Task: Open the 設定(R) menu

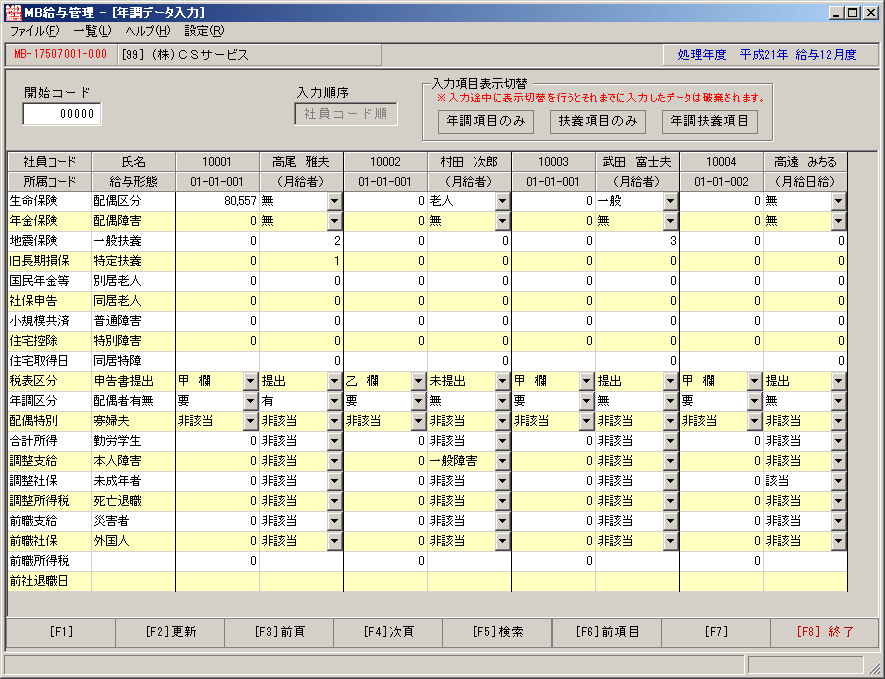Action: pyautogui.click(x=204, y=31)
